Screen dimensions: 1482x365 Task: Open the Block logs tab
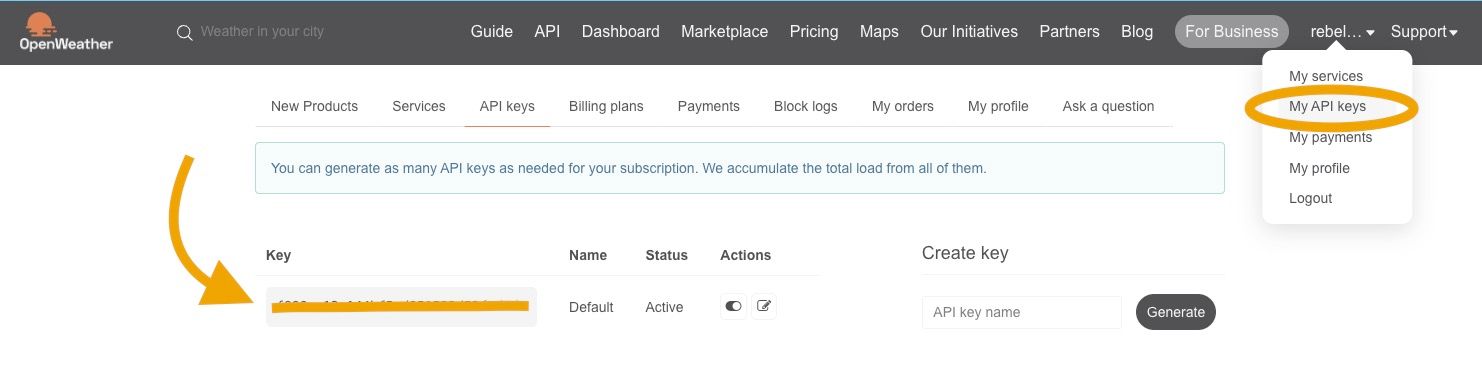pos(806,106)
